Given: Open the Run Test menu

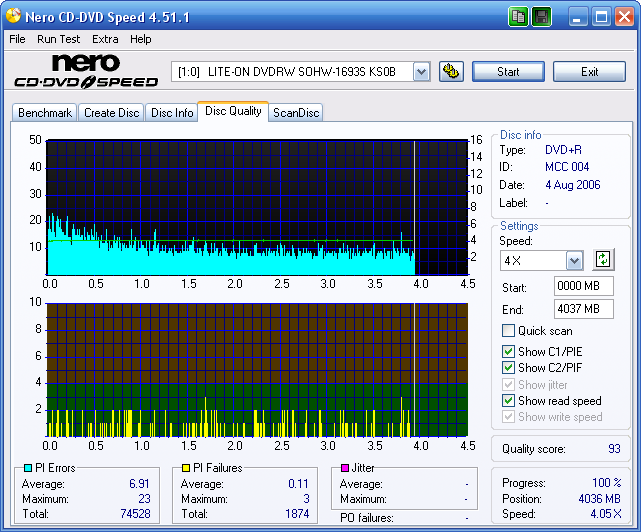Looking at the screenshot, I should tap(58, 39).
